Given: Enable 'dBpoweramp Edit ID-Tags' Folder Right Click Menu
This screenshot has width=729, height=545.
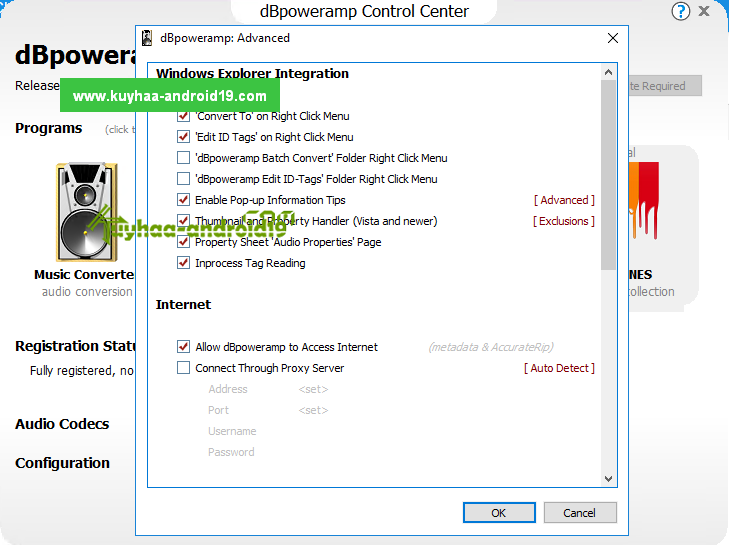Looking at the screenshot, I should point(183,179).
